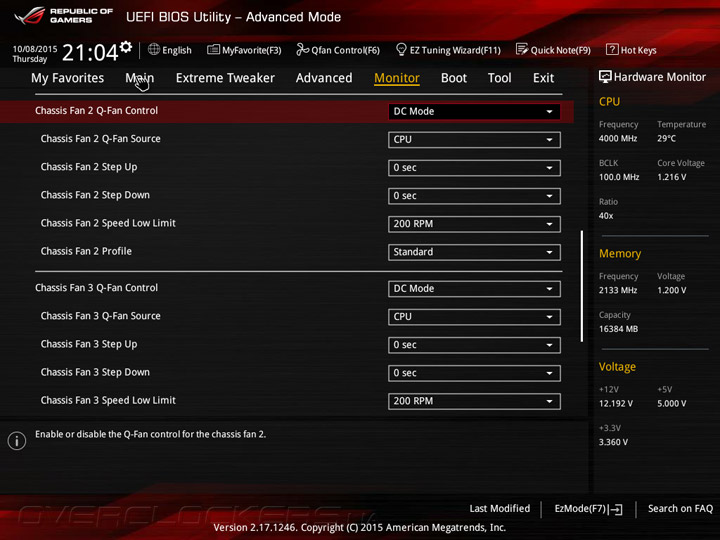Click the Hot Keys question mark icon

pos(612,50)
